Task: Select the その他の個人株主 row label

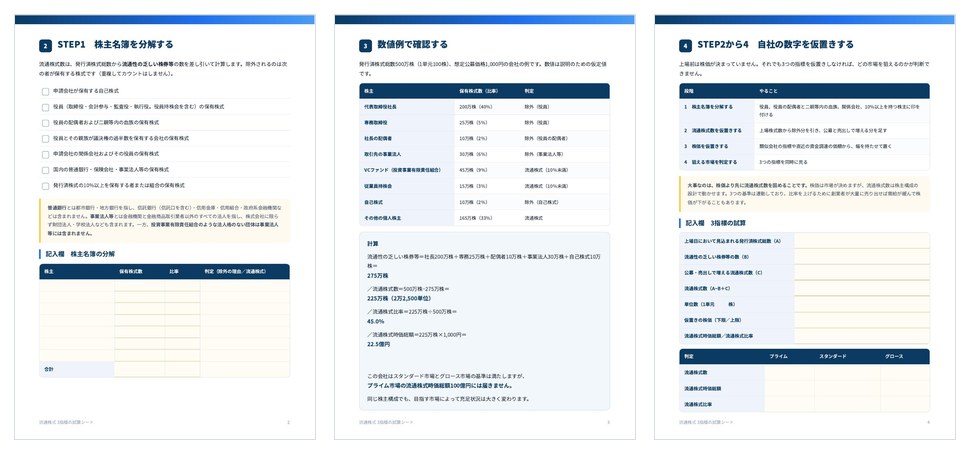Action: pos(381,218)
